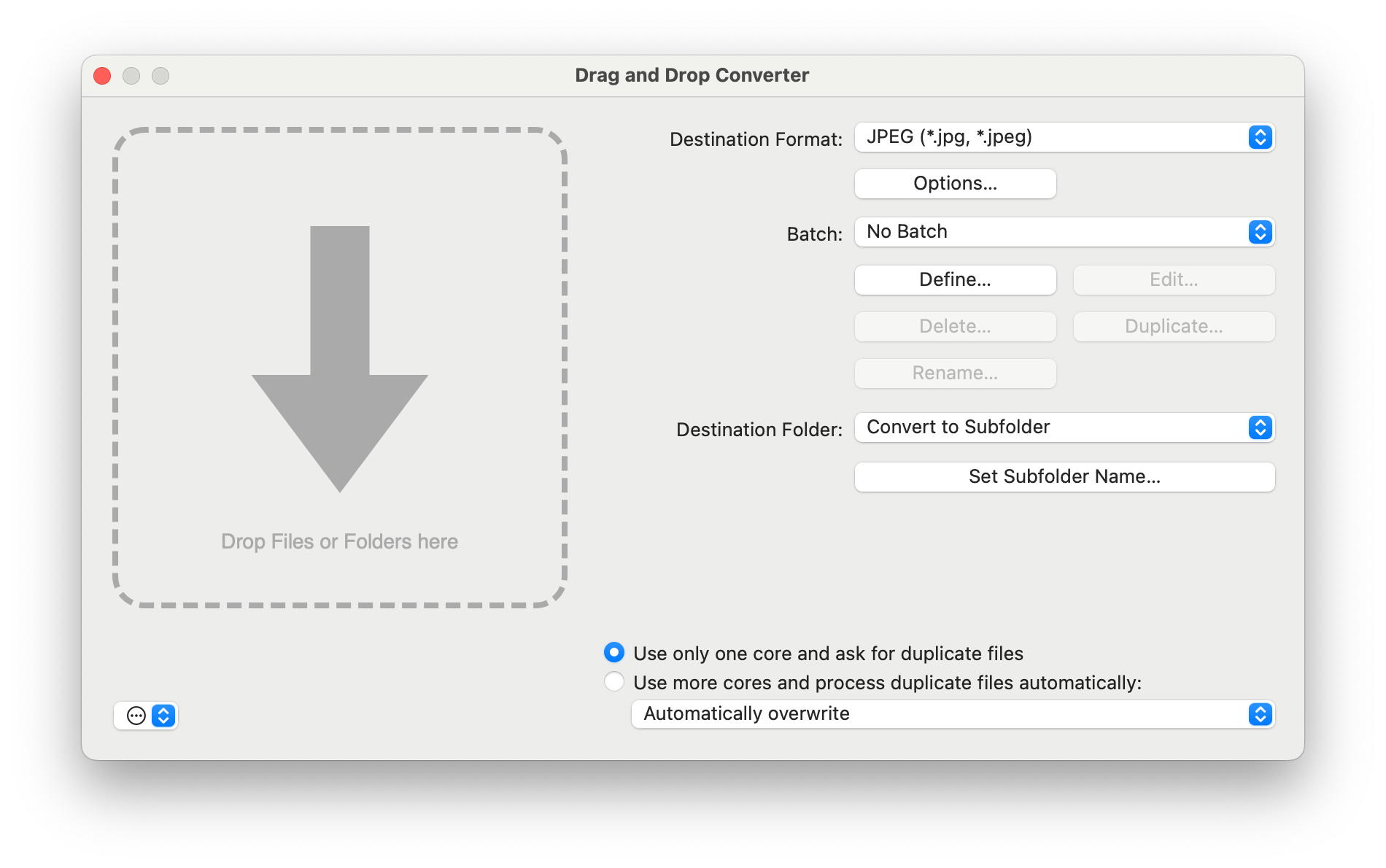The image size is (1386, 868).
Task: Click Set Subfolder Name... button
Action: click(x=1064, y=477)
